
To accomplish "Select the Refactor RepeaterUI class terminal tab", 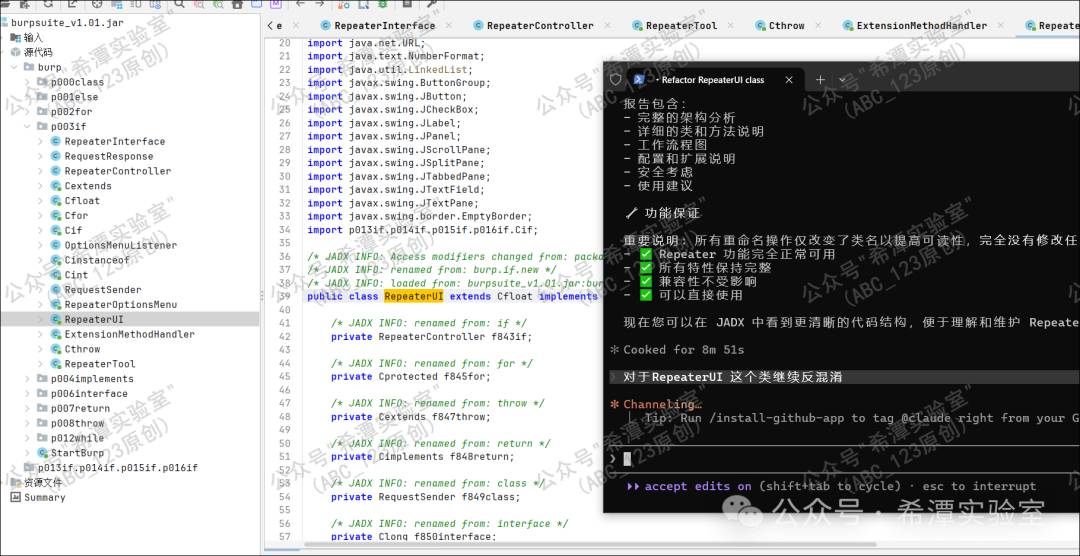I will (713, 80).
